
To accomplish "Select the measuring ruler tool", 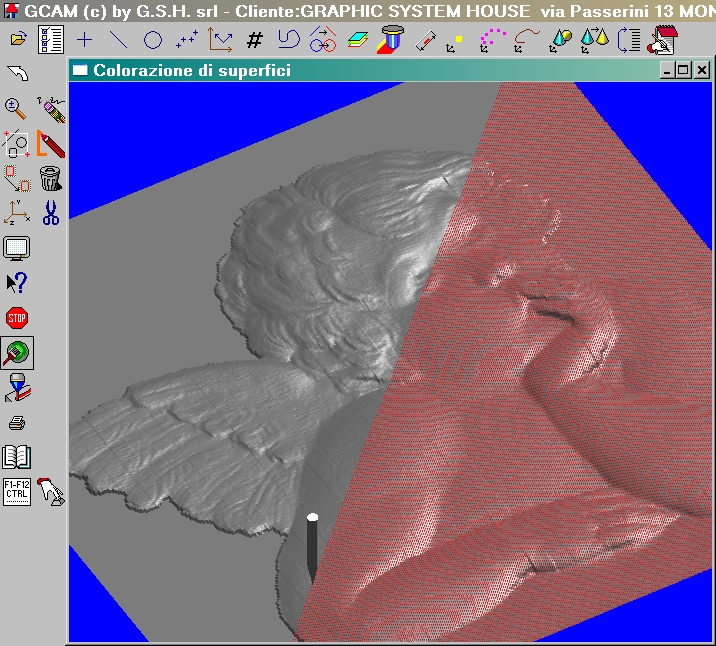I will click(425, 40).
